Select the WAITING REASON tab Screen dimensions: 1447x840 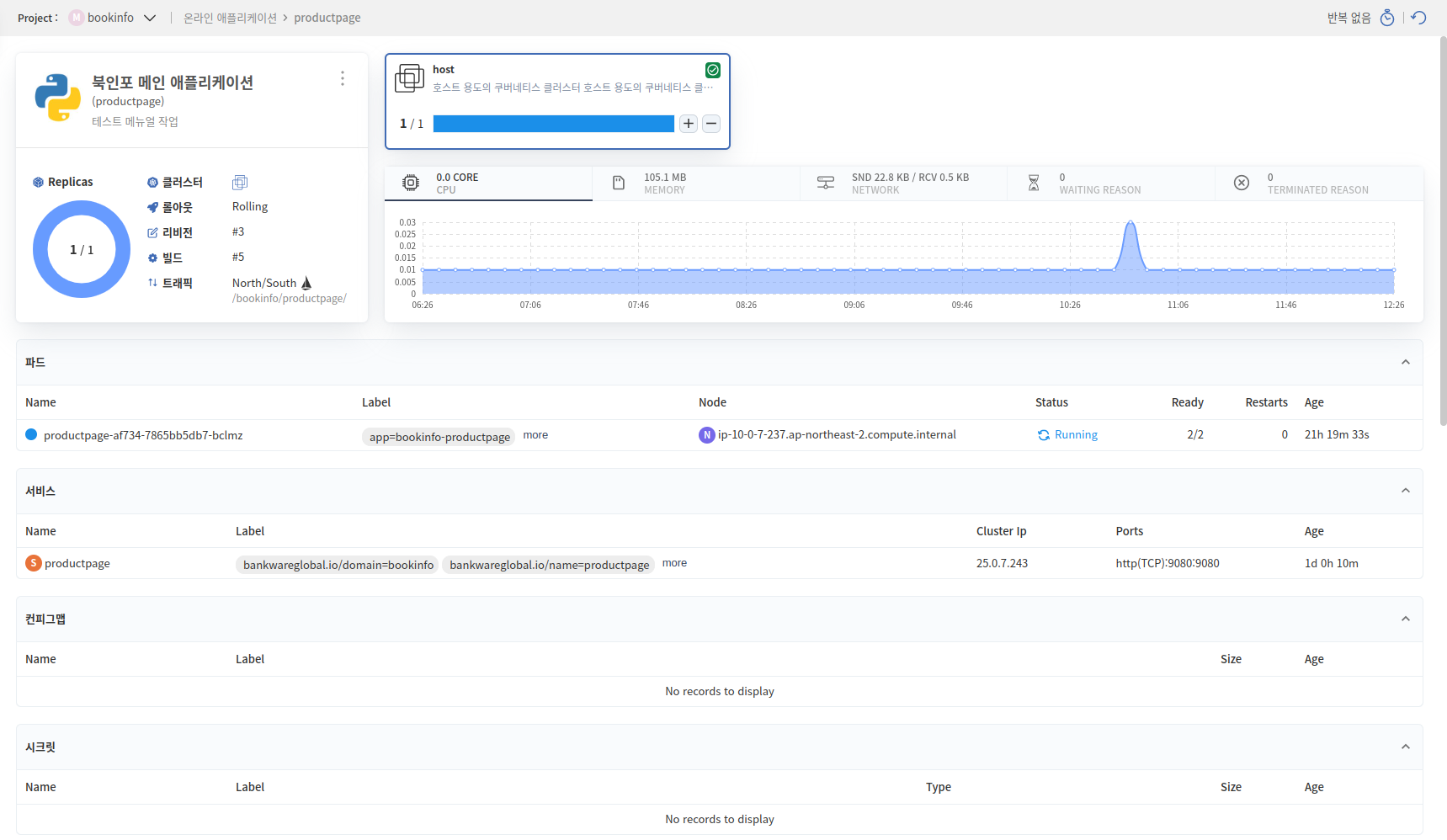tap(1111, 183)
